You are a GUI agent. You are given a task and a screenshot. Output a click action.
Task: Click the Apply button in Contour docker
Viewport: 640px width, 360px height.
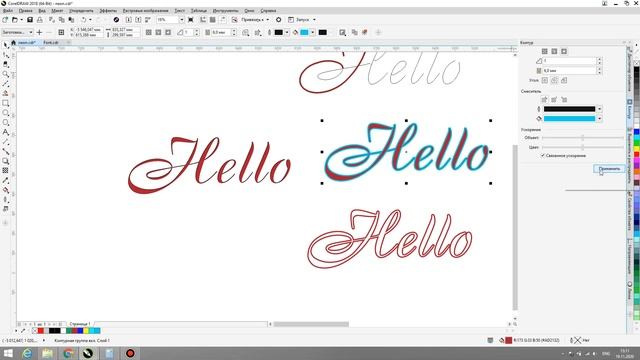tap(609, 169)
